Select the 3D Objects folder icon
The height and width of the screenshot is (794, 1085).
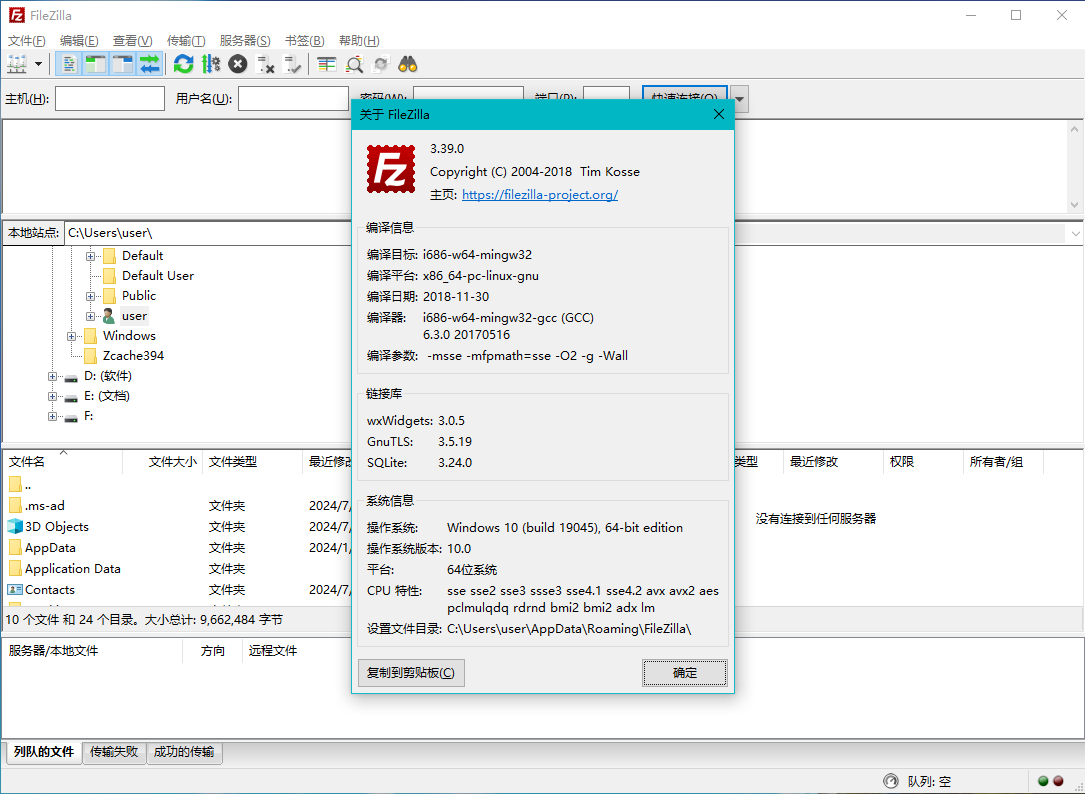tap(15, 526)
